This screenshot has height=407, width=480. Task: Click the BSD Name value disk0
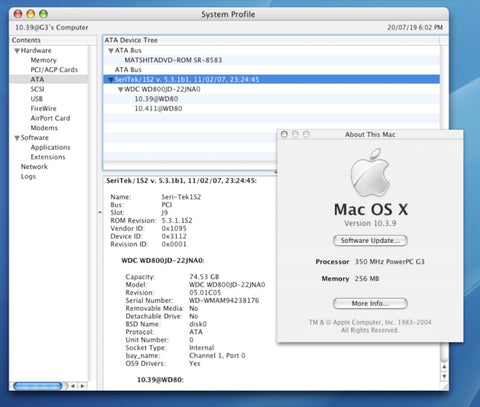point(198,324)
